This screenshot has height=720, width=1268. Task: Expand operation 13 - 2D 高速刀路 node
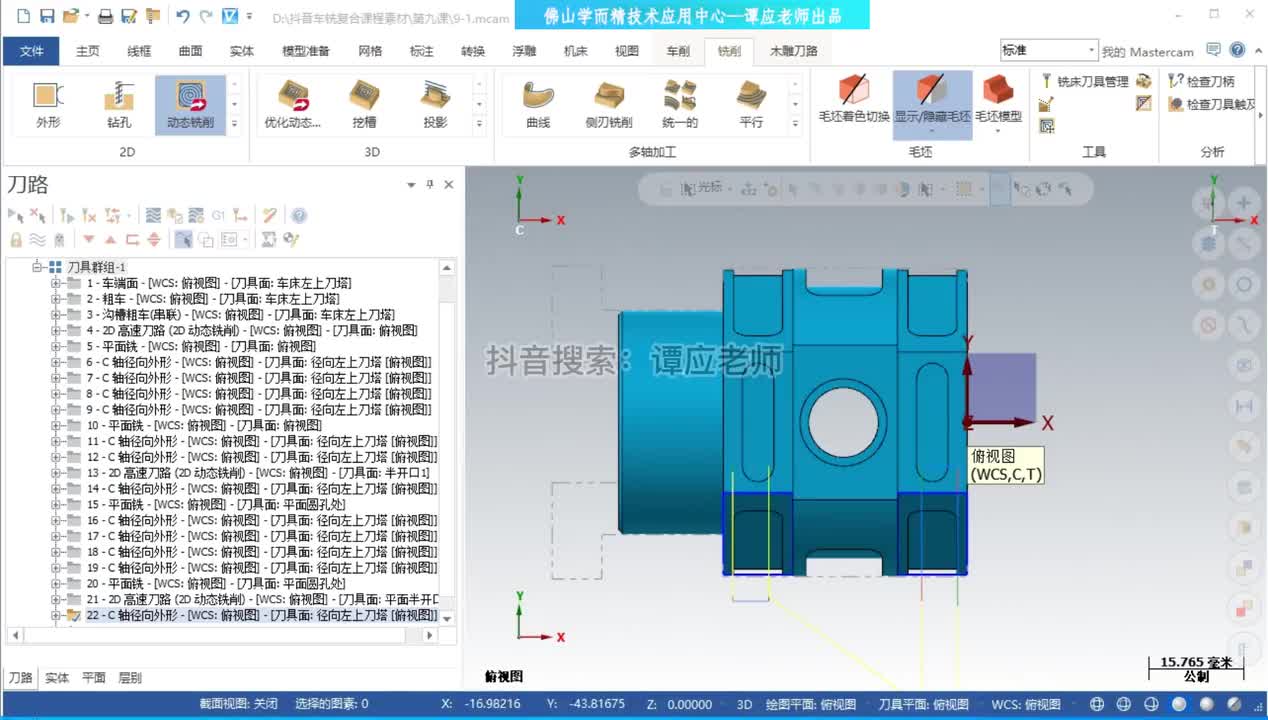click(x=56, y=473)
